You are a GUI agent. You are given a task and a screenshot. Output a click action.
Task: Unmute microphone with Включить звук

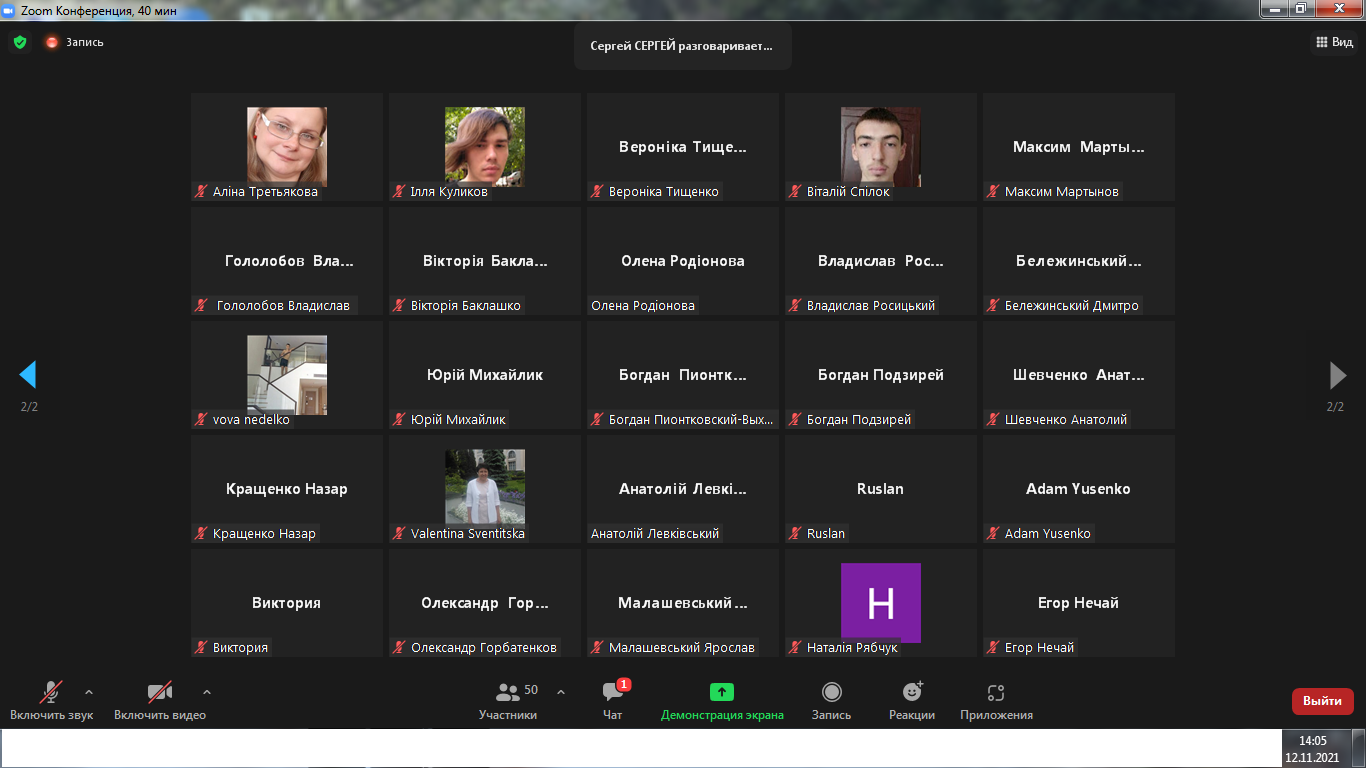coord(51,700)
